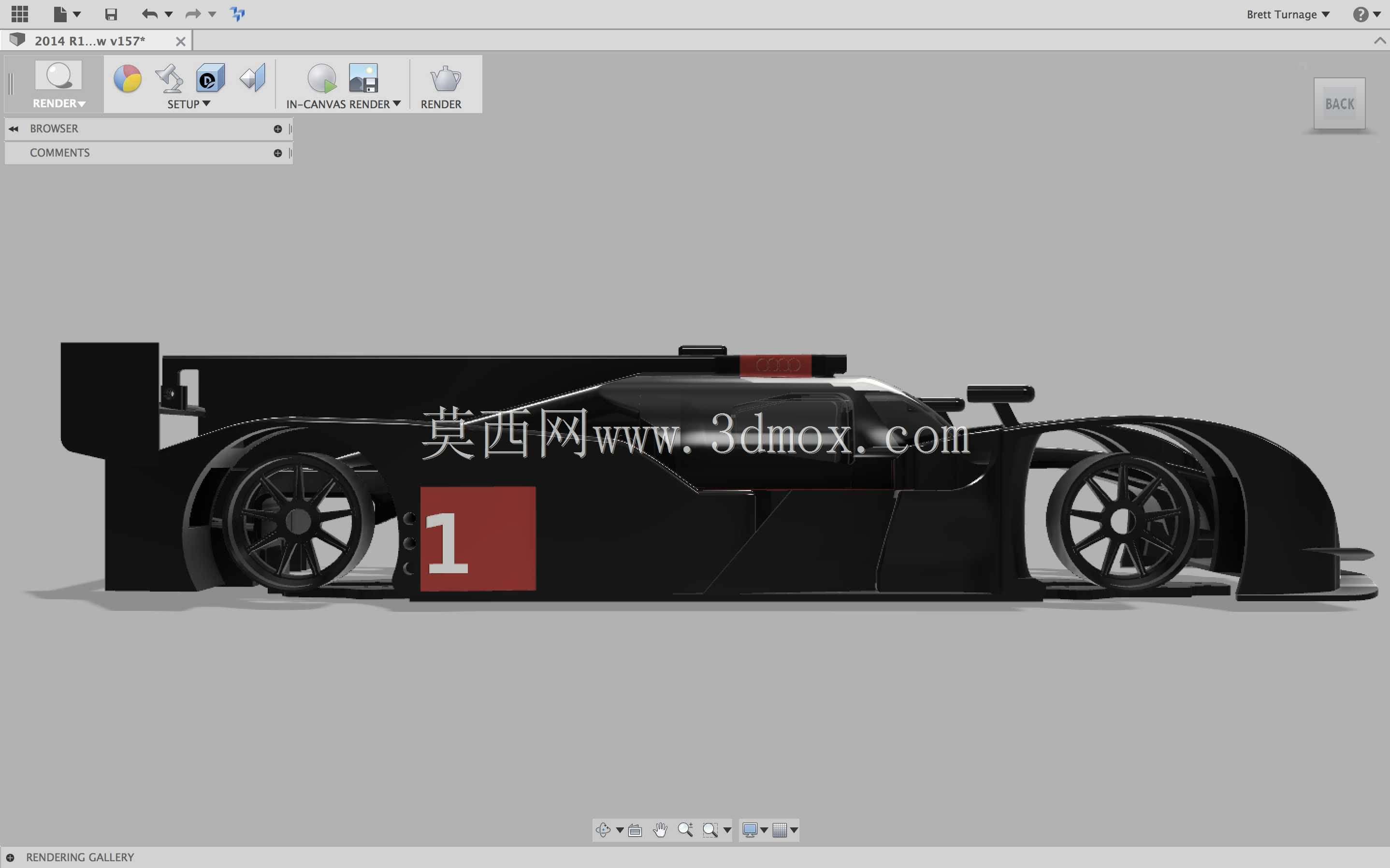
Task: Click the Render teapot icon
Action: pos(445,79)
